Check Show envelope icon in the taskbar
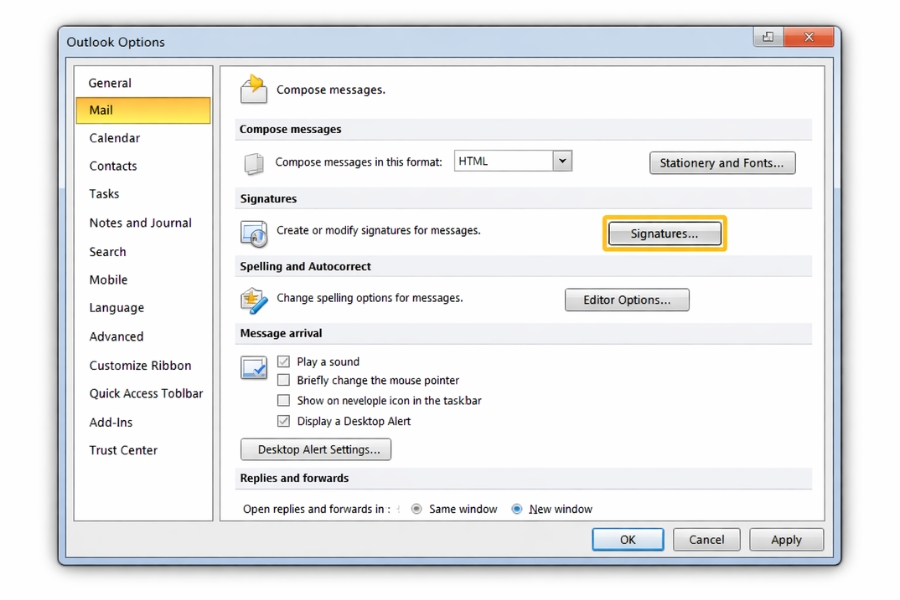Image resolution: width=900 pixels, height=600 pixels. [284, 401]
